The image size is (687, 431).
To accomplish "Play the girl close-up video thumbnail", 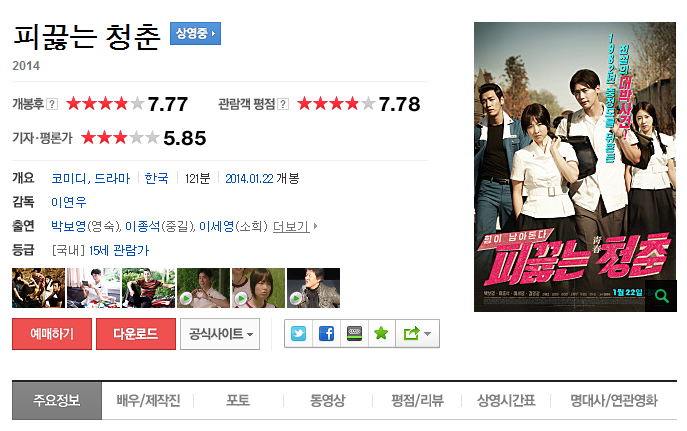I will tap(259, 288).
